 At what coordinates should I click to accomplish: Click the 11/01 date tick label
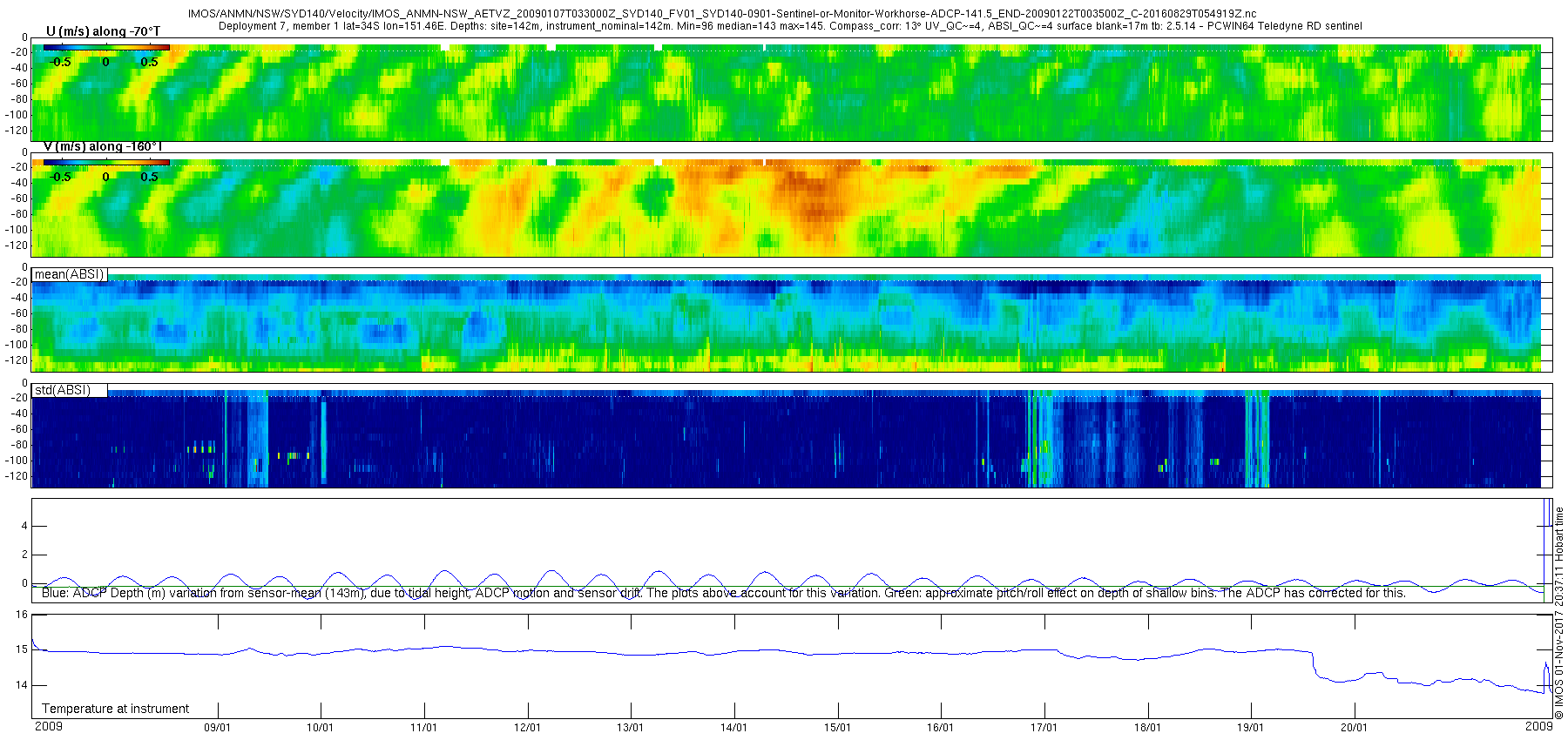tap(423, 728)
